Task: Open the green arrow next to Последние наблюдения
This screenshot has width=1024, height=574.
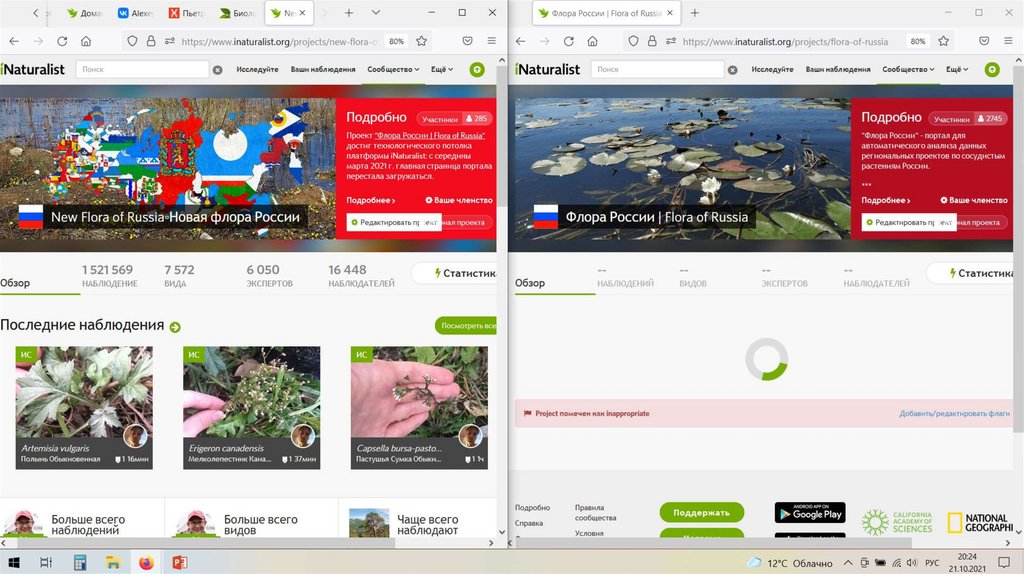Action: 175,327
